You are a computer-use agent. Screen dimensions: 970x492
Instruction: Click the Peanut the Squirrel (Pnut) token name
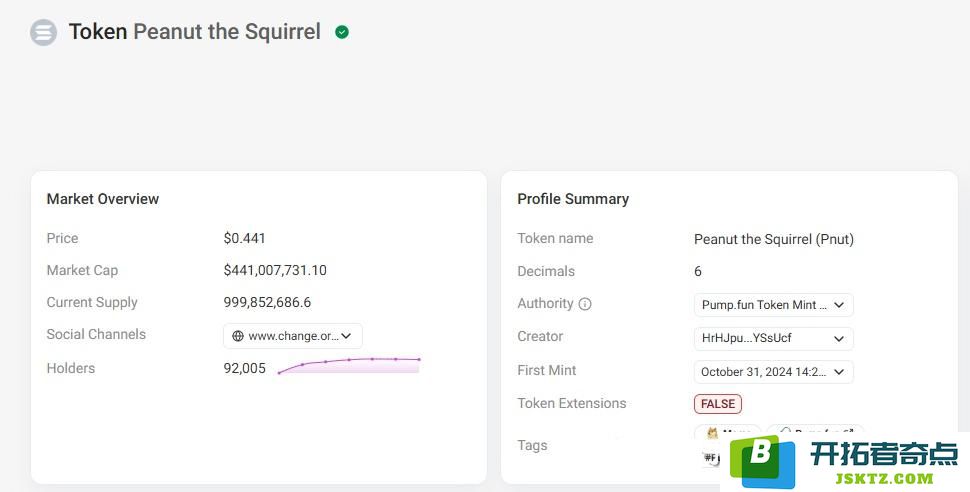[x=773, y=240]
